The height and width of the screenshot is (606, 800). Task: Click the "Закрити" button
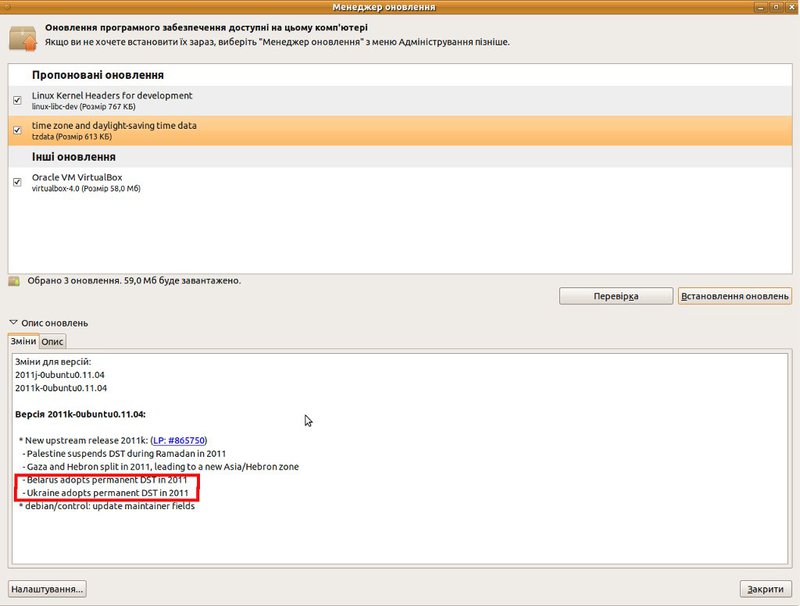pos(766,588)
